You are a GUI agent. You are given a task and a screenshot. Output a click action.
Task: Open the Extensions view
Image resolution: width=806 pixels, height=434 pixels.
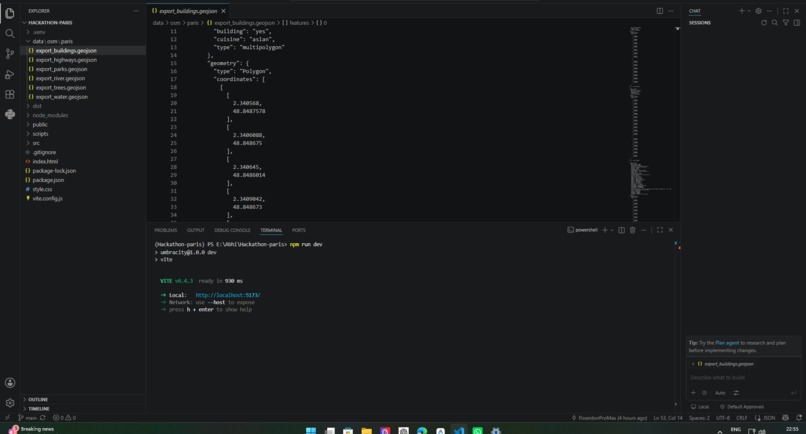pos(10,94)
